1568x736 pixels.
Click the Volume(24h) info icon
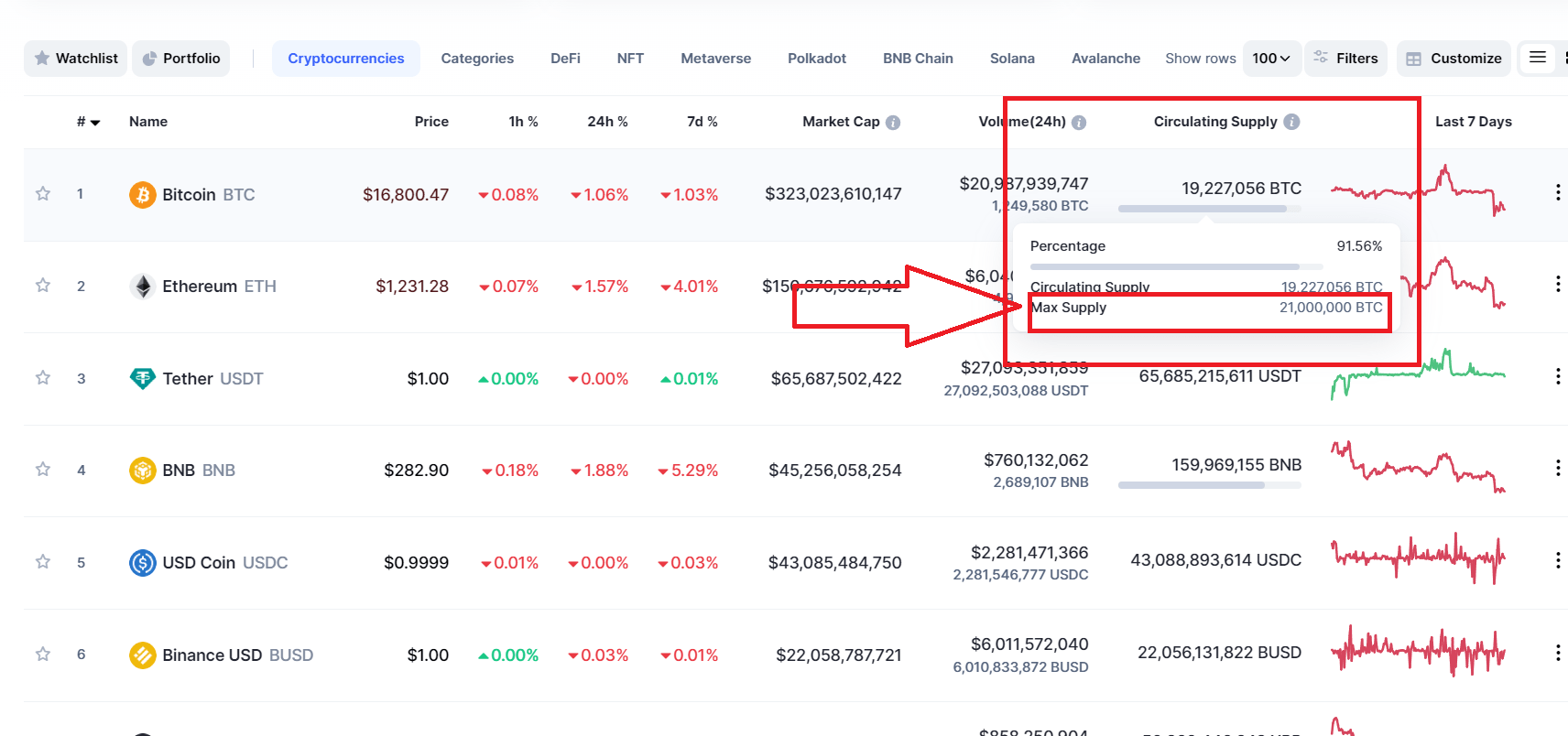click(1079, 123)
